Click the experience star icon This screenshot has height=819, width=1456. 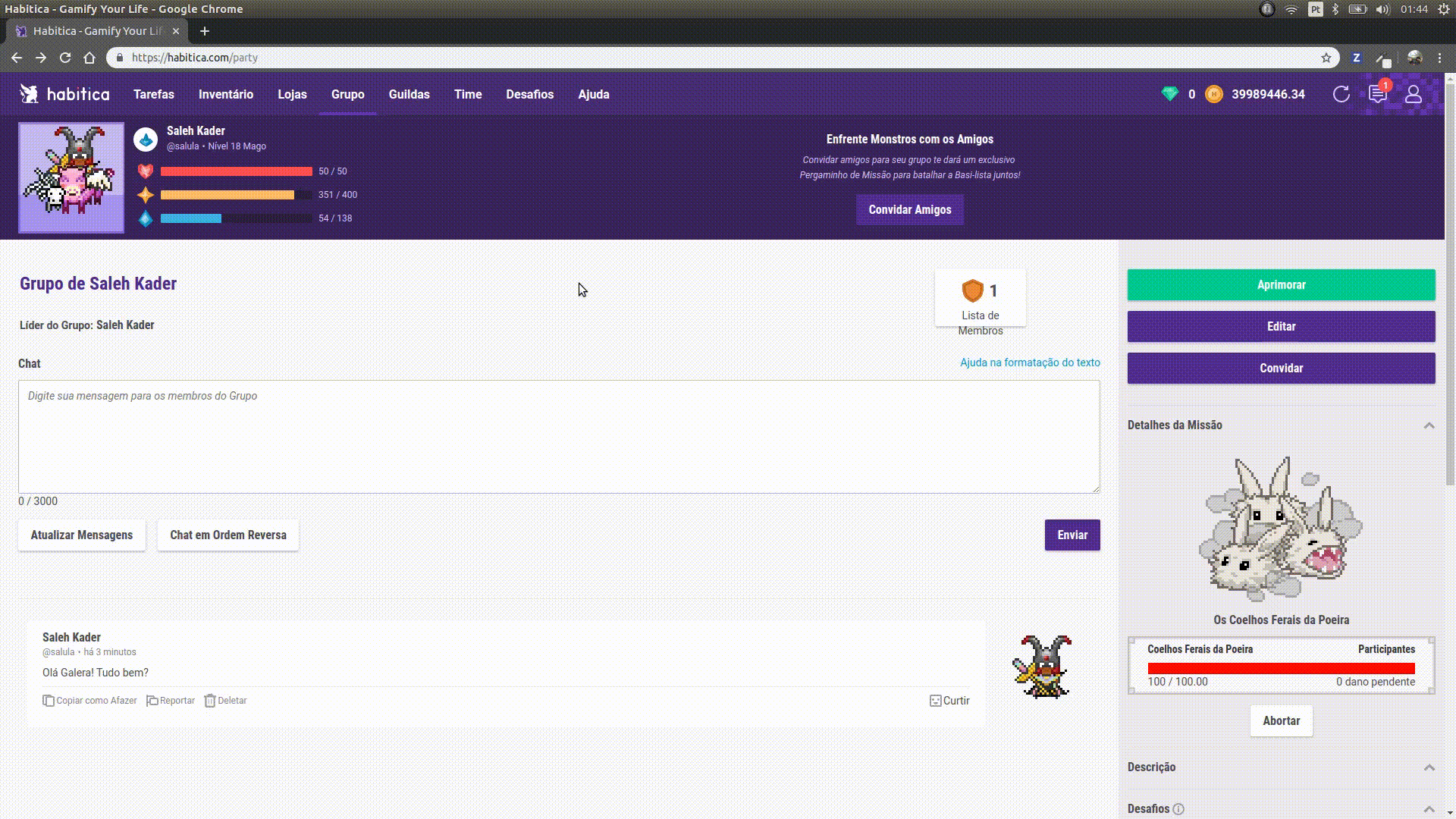146,195
